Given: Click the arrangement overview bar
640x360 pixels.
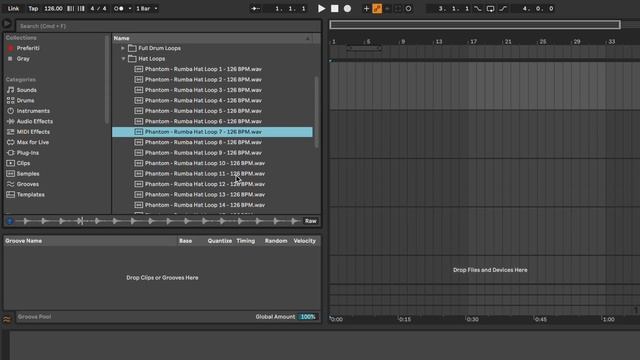Looking at the screenshot, I should pyautogui.click(x=475, y=25).
